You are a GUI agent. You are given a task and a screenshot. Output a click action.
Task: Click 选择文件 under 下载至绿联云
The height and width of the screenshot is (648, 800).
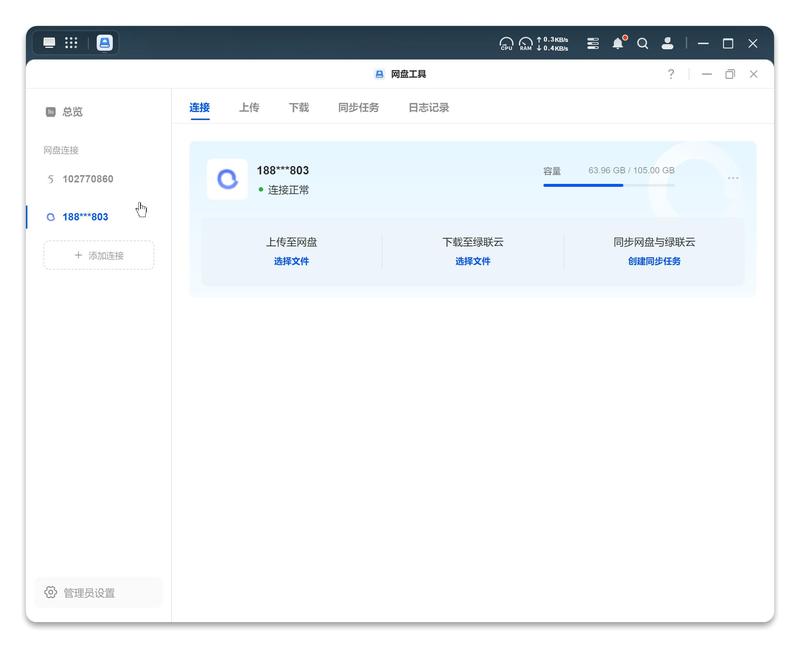point(473,261)
